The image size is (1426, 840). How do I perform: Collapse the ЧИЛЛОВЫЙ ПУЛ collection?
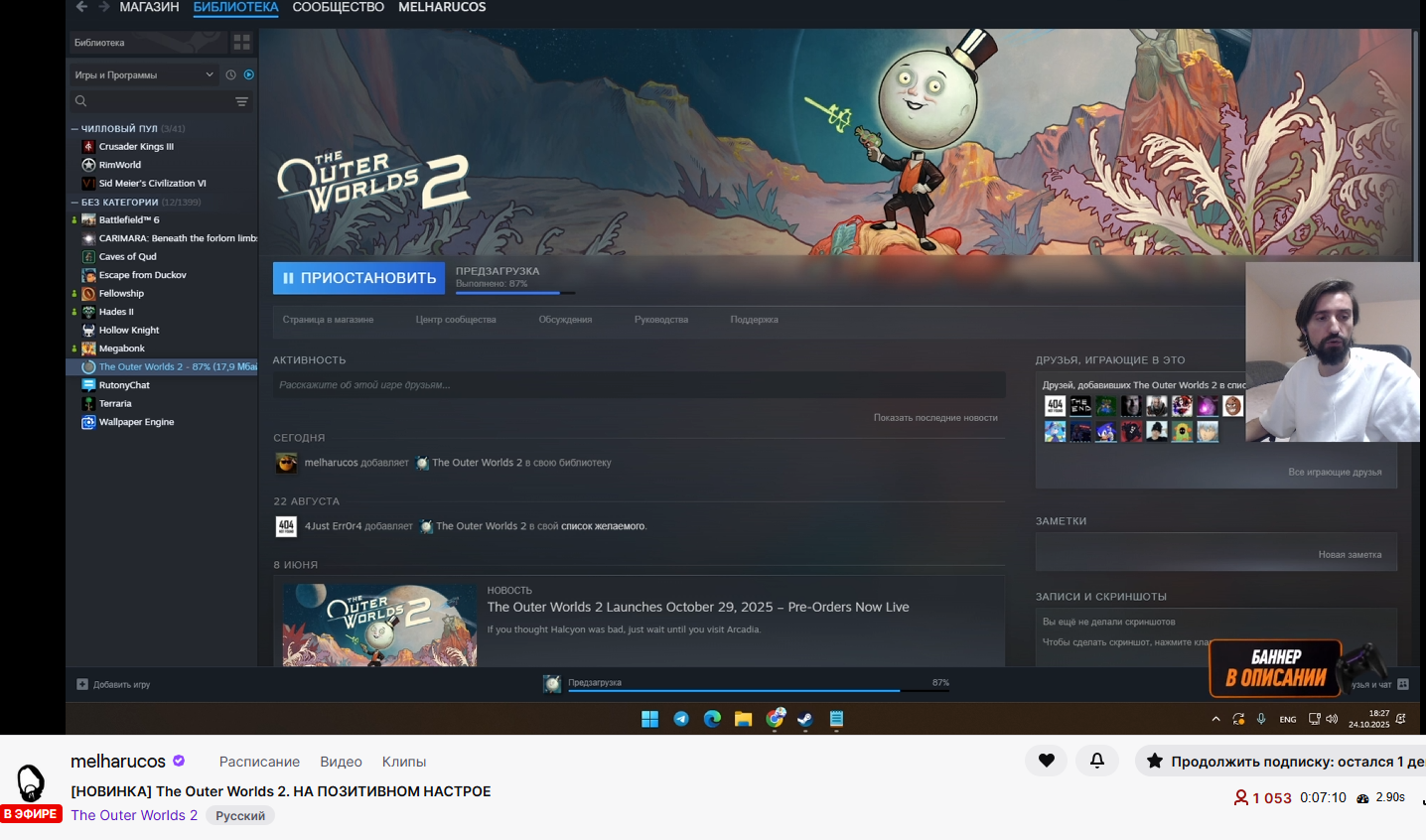pyautogui.click(x=74, y=129)
